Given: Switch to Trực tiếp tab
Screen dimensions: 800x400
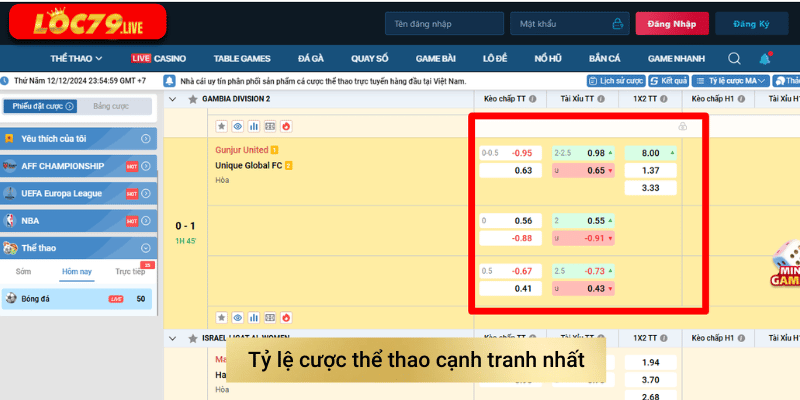Looking at the screenshot, I should pos(130,271).
